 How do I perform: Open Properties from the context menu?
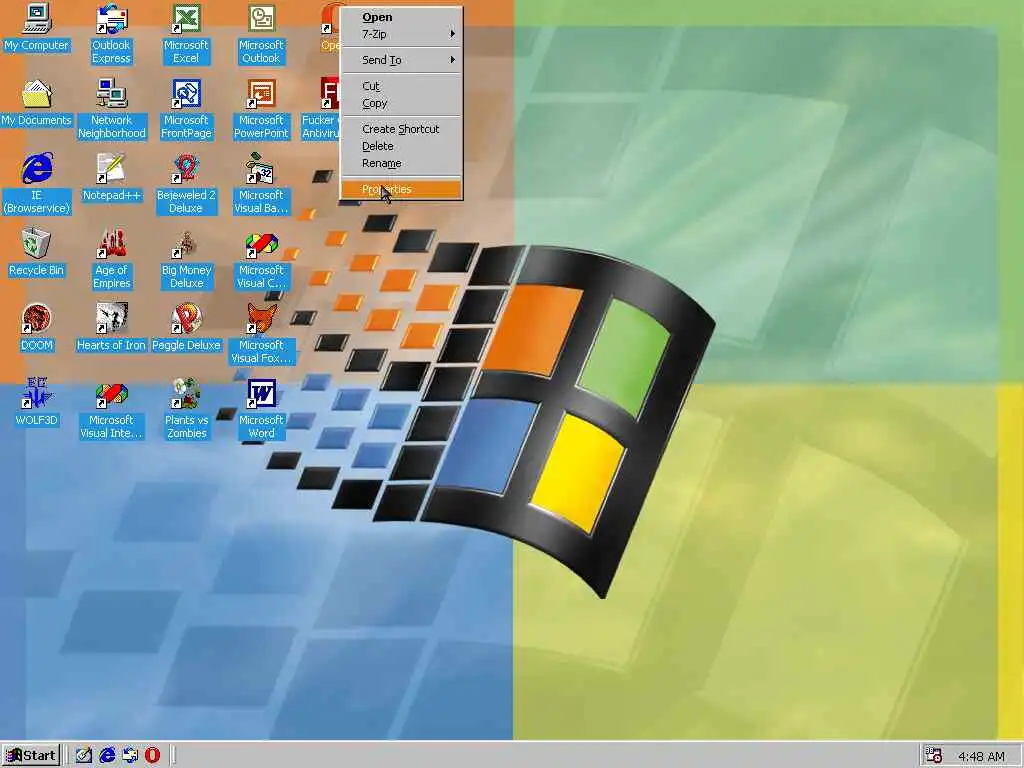[x=402, y=189]
